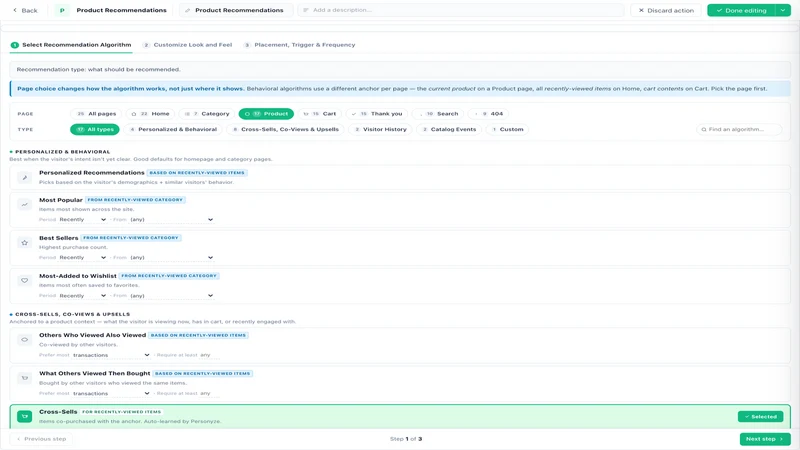This screenshot has width=800, height=450.
Task: Filter page by All pages
Action: (96, 114)
